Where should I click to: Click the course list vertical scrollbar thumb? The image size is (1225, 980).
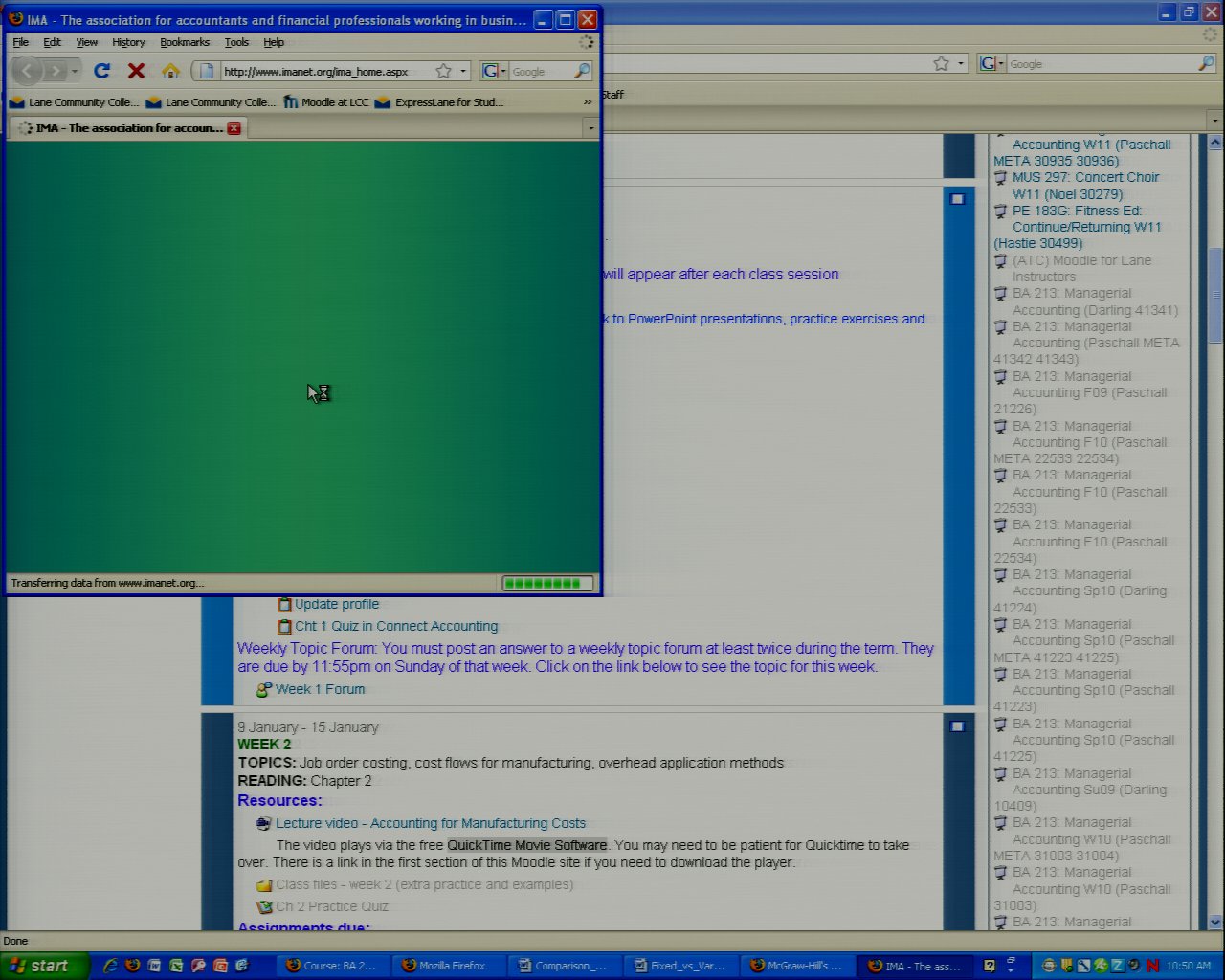[x=1215, y=297]
